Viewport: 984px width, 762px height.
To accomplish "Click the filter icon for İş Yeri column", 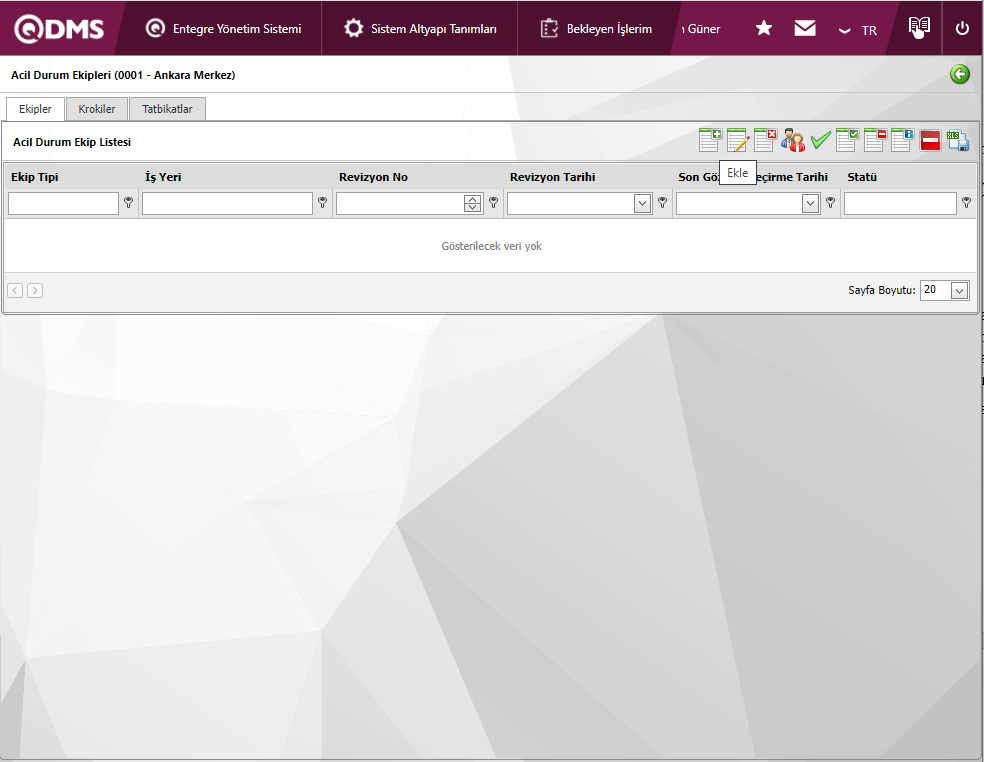I will point(323,203).
